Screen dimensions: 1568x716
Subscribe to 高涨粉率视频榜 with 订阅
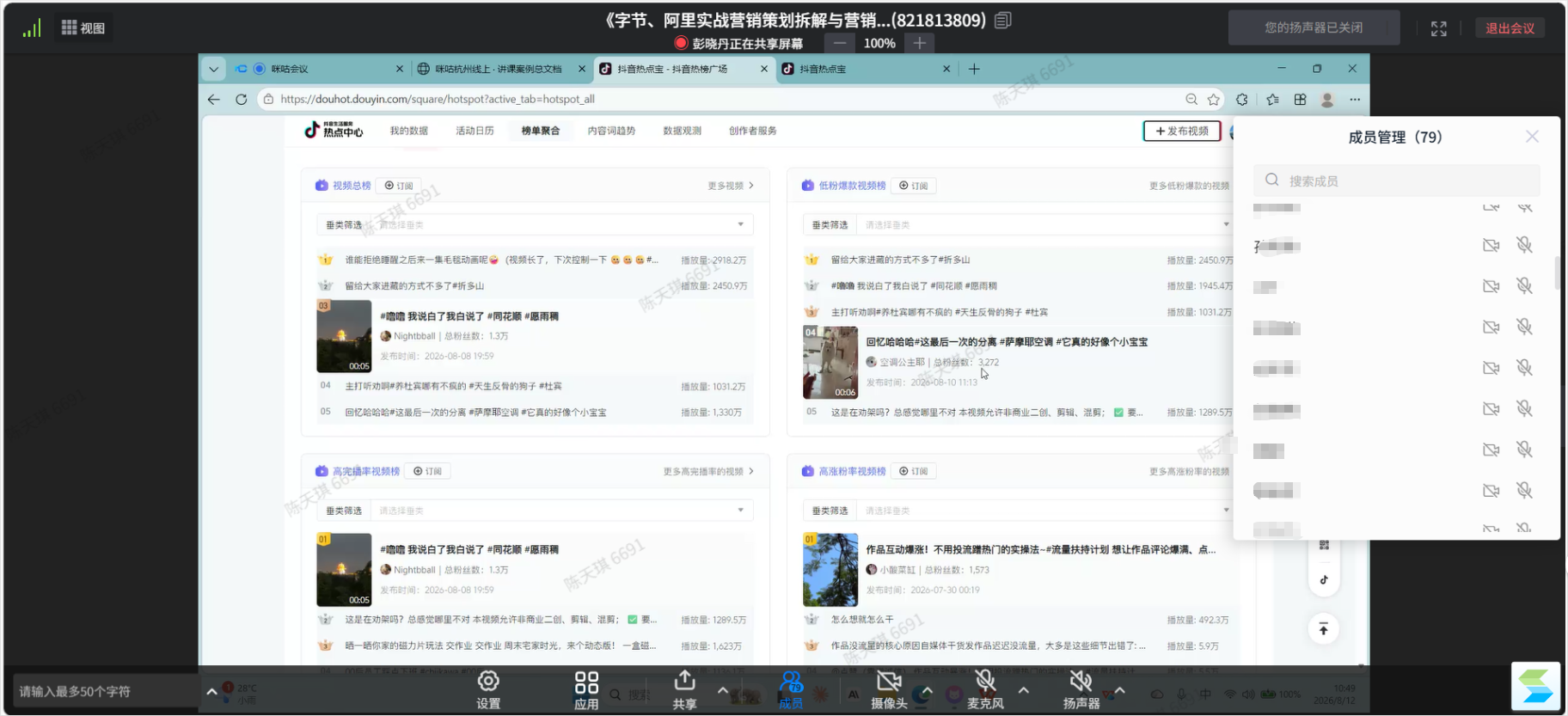tap(913, 471)
